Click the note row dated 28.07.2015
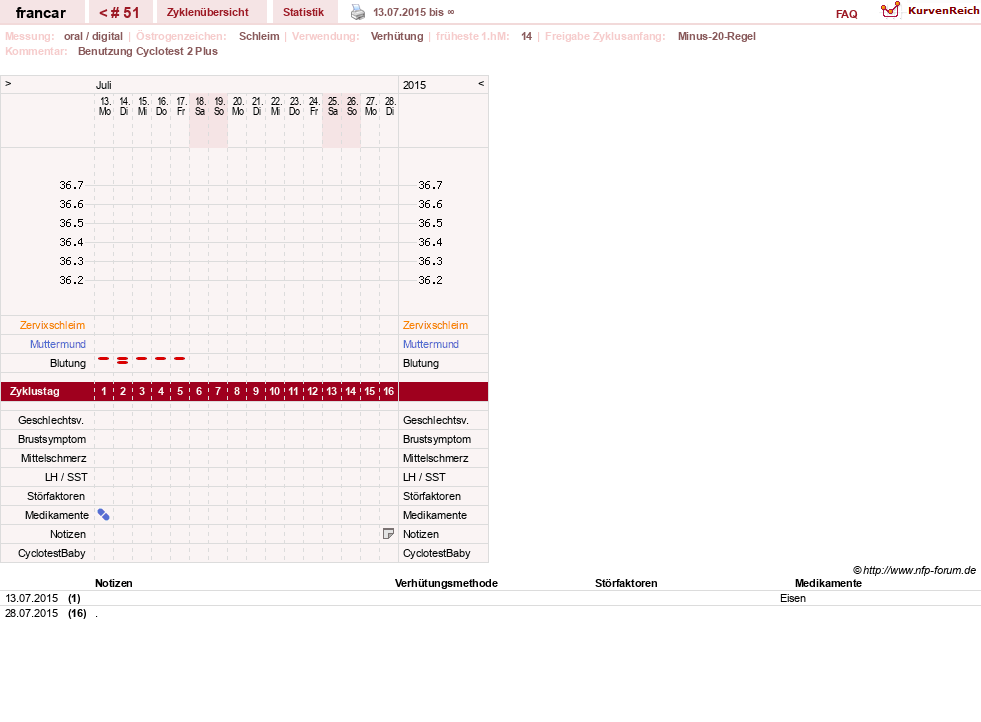981x722 pixels. pos(490,613)
